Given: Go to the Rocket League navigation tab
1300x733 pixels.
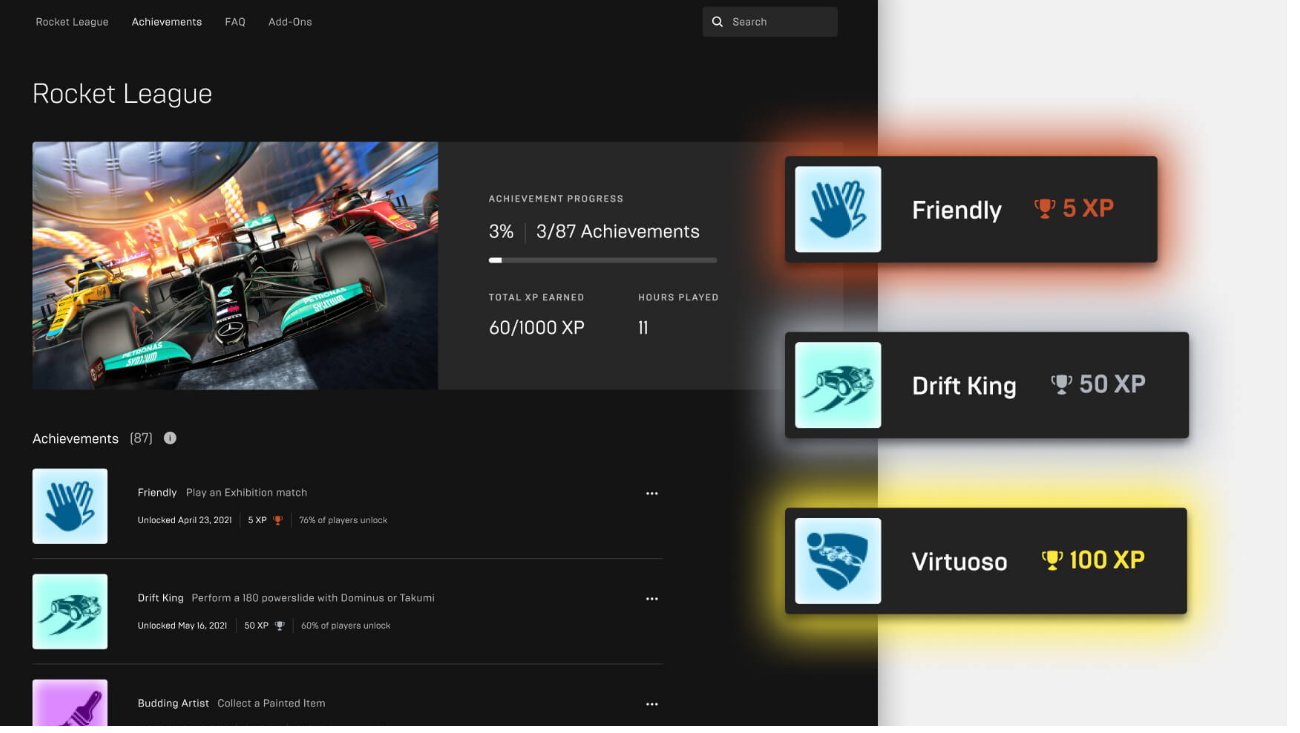Looking at the screenshot, I should (72, 22).
